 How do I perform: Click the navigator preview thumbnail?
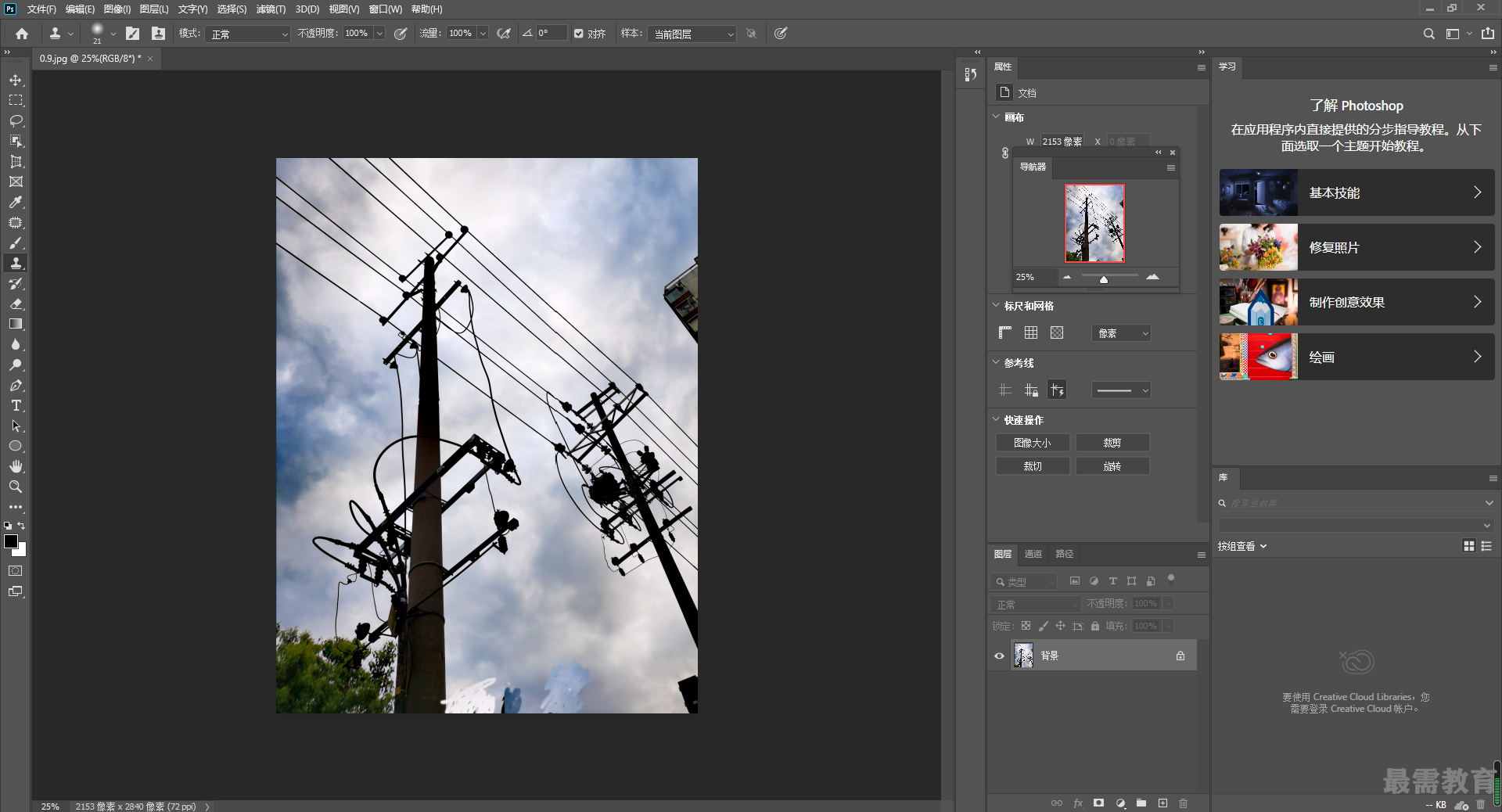pyautogui.click(x=1094, y=223)
